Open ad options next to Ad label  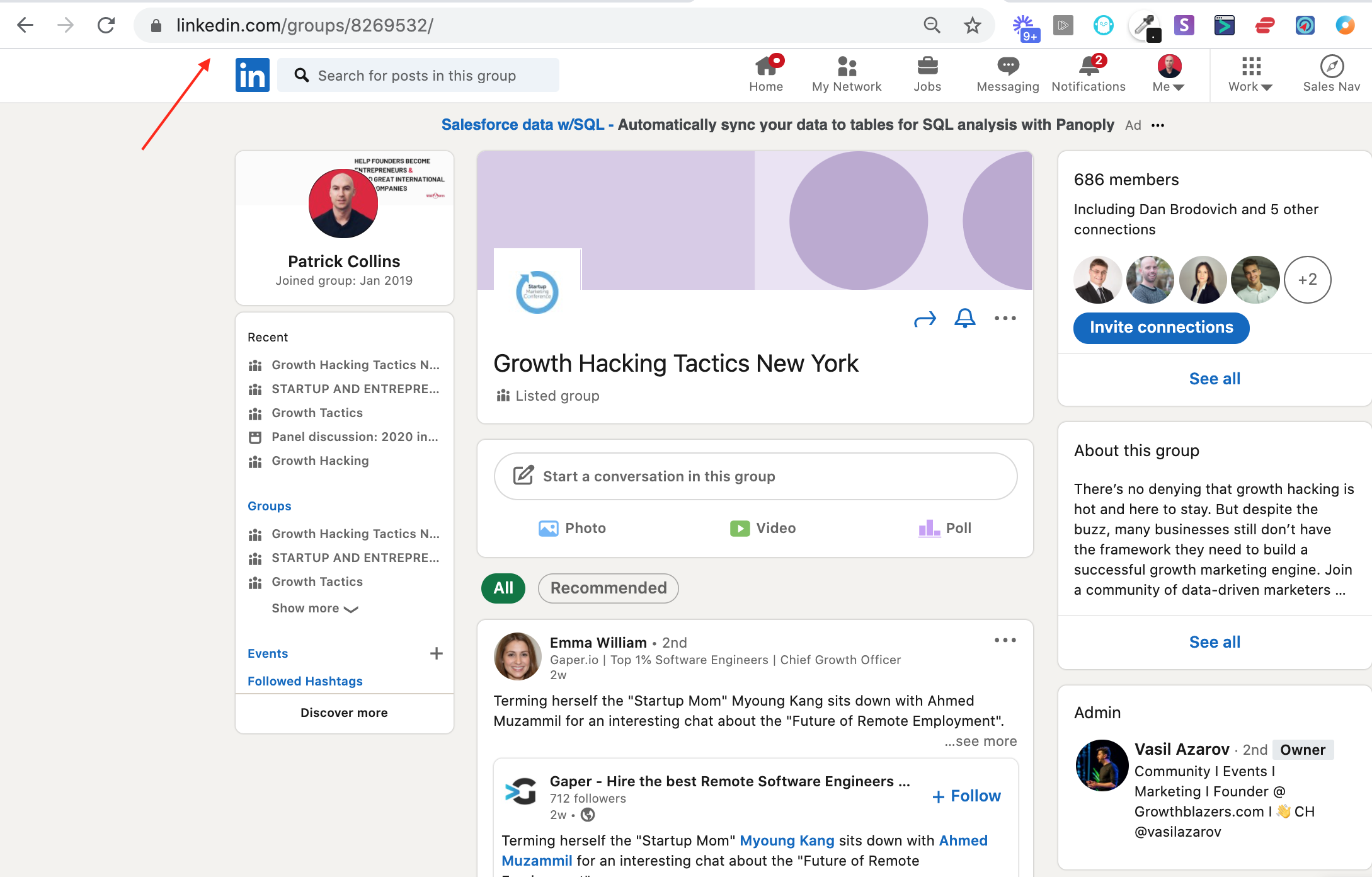click(1158, 125)
